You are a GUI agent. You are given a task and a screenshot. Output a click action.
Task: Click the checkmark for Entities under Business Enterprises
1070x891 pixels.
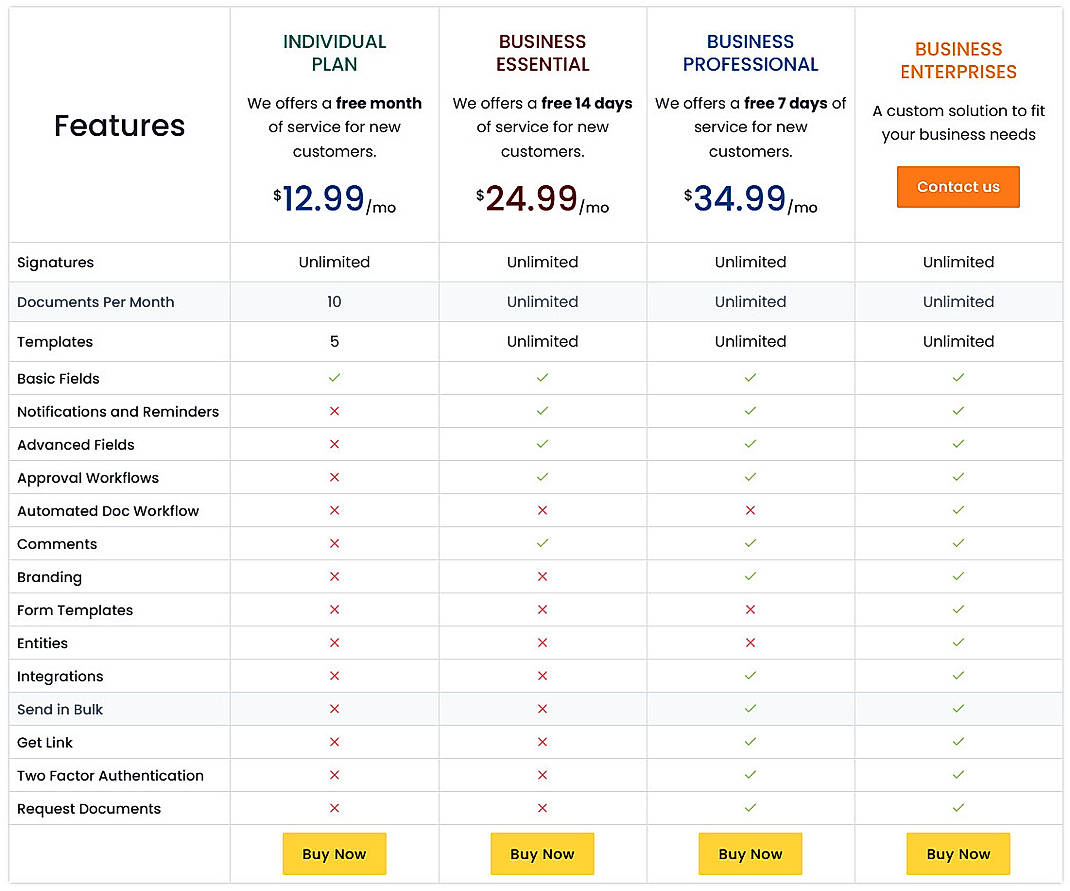(958, 642)
